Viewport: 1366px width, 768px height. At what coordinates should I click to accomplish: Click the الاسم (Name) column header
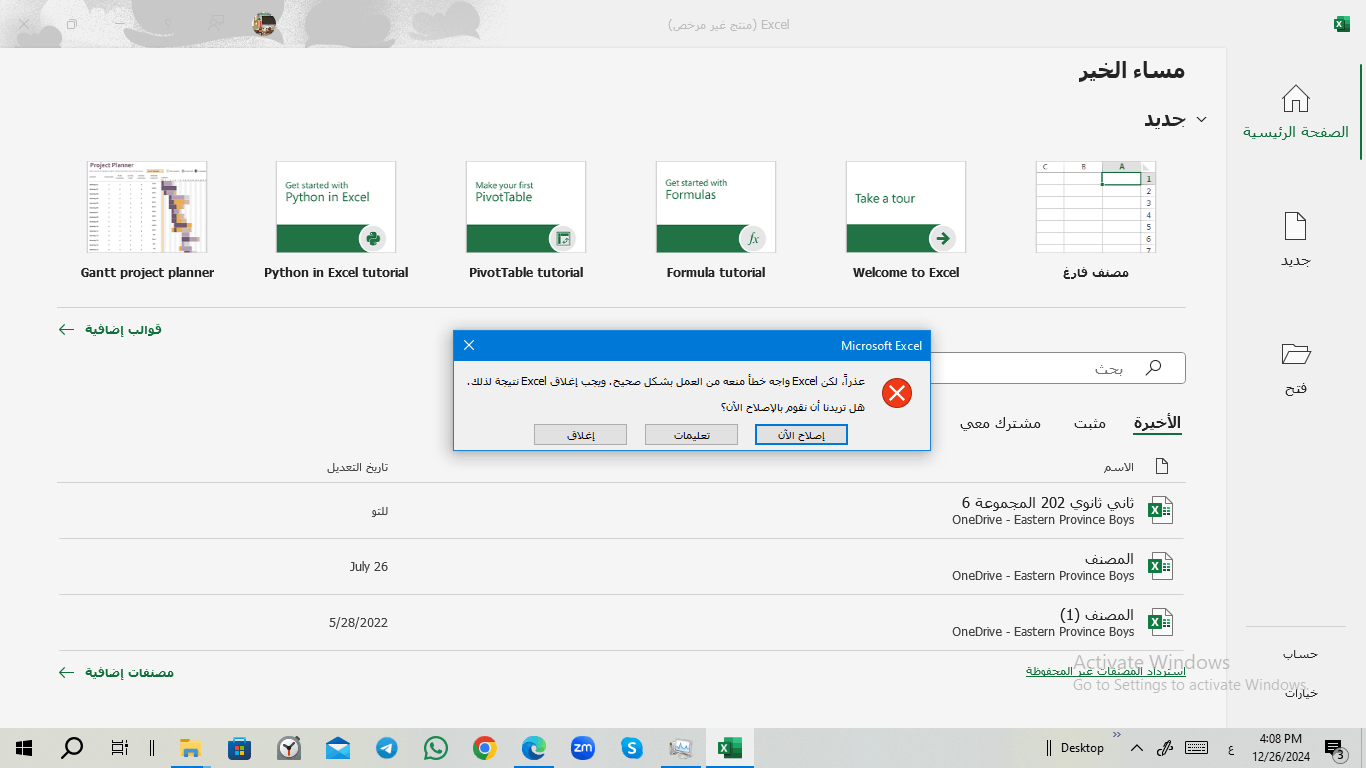coord(1117,467)
